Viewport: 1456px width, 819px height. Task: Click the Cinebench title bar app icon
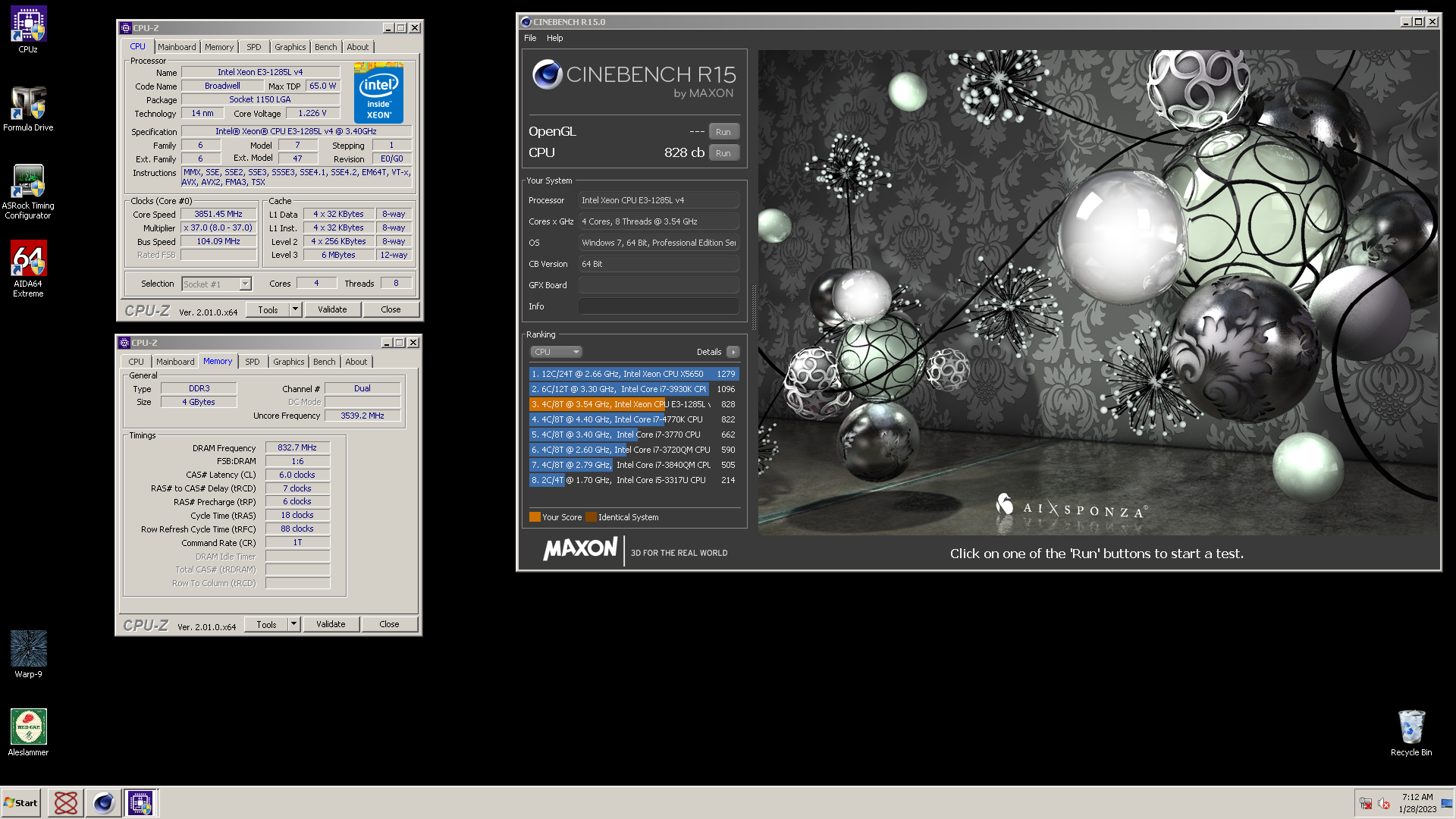(x=526, y=22)
